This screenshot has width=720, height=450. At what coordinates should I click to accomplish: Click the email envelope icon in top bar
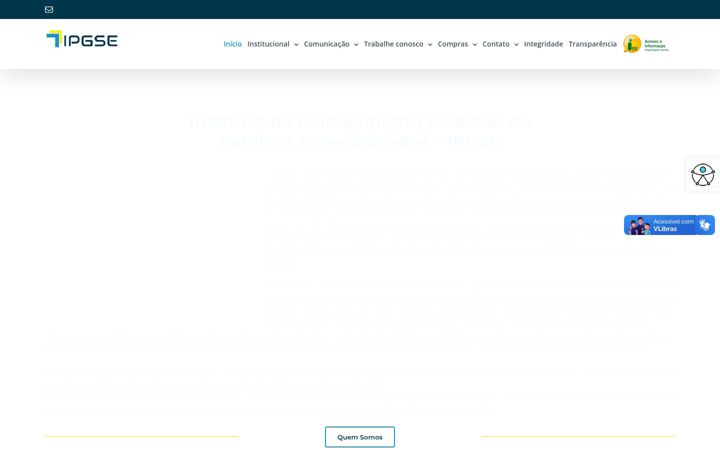[x=49, y=9]
